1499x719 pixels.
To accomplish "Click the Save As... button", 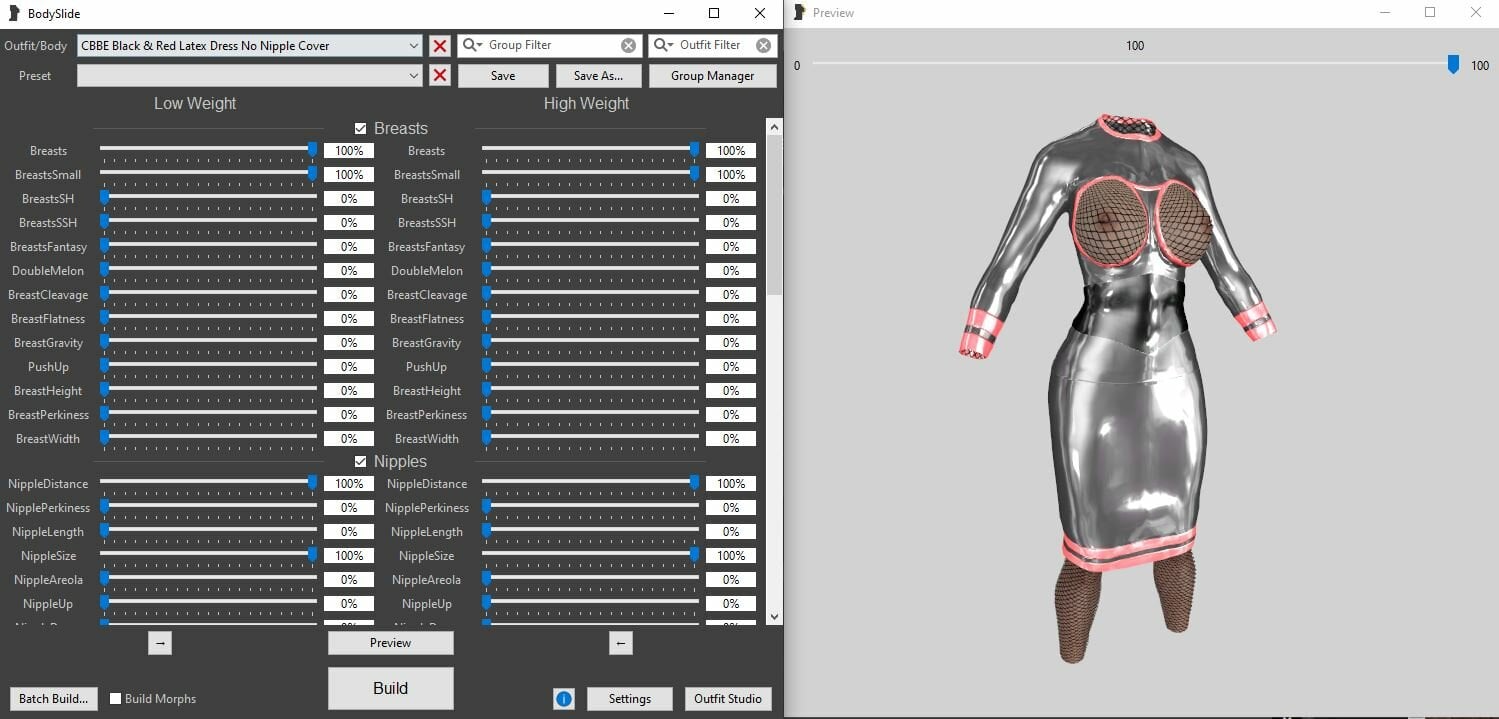I will pos(598,76).
